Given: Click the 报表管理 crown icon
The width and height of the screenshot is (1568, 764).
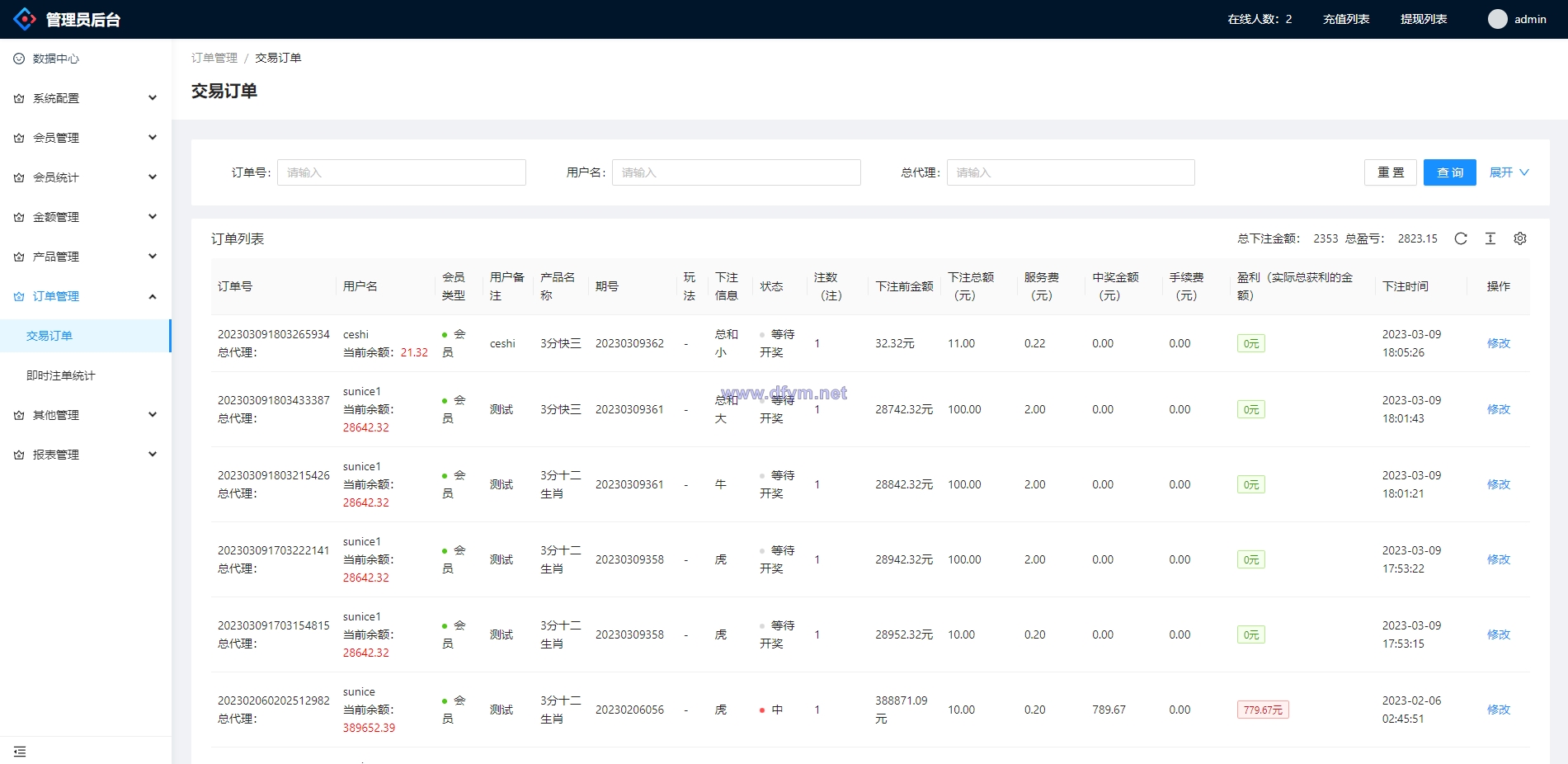Looking at the screenshot, I should (19, 455).
